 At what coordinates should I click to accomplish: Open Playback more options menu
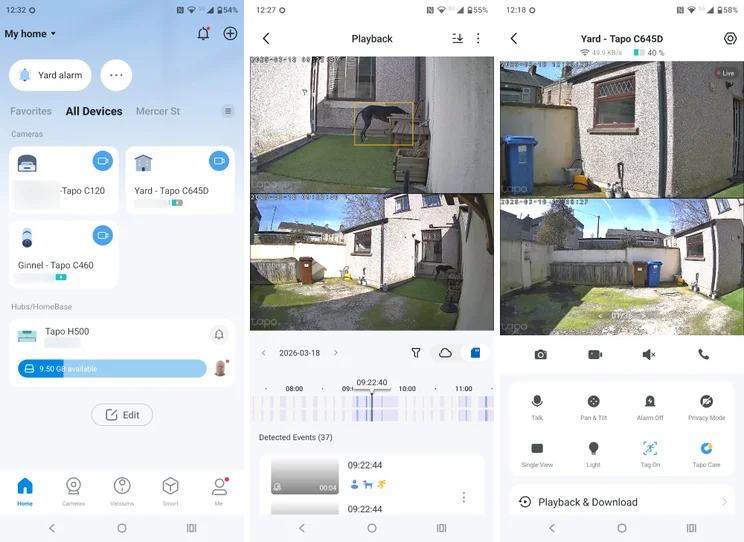[x=478, y=38]
